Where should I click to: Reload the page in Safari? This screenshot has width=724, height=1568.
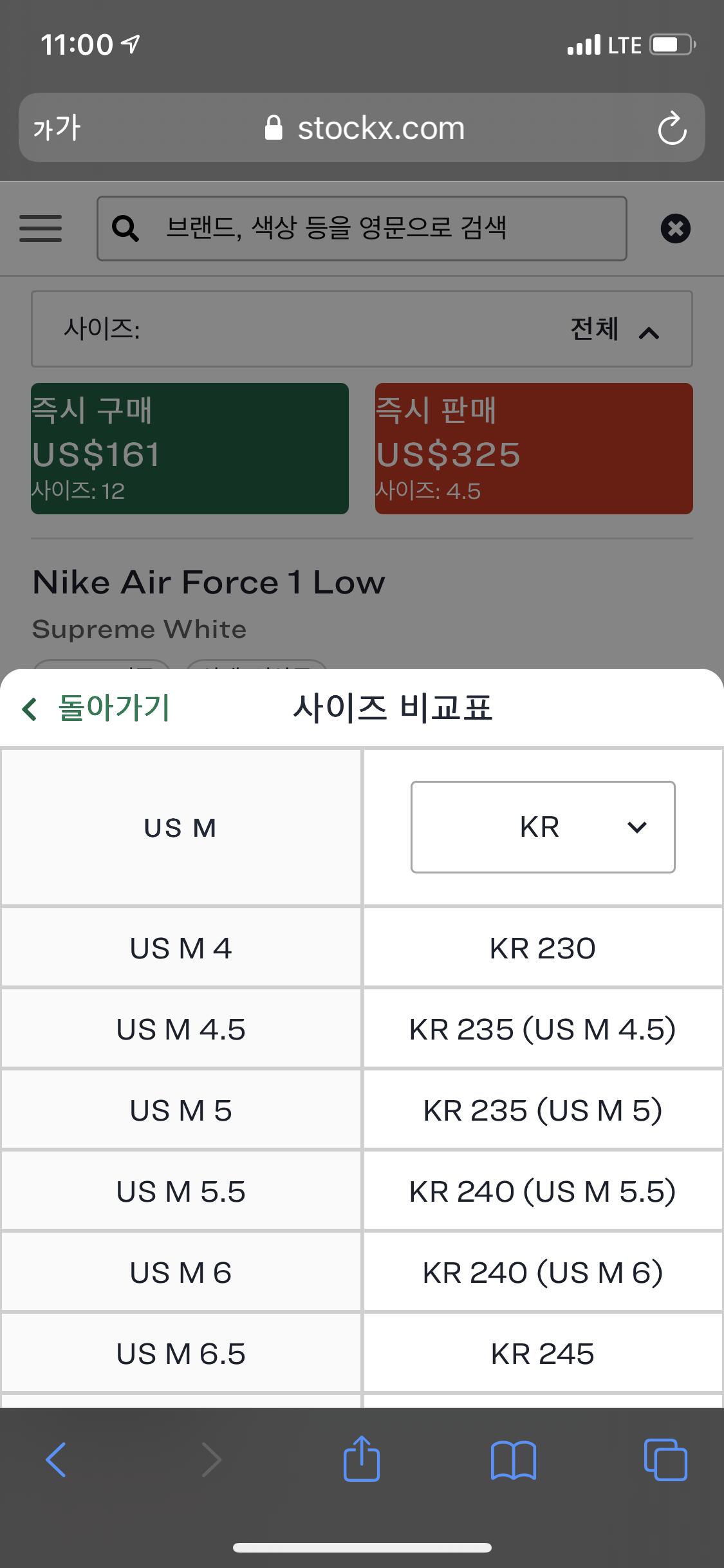(672, 128)
